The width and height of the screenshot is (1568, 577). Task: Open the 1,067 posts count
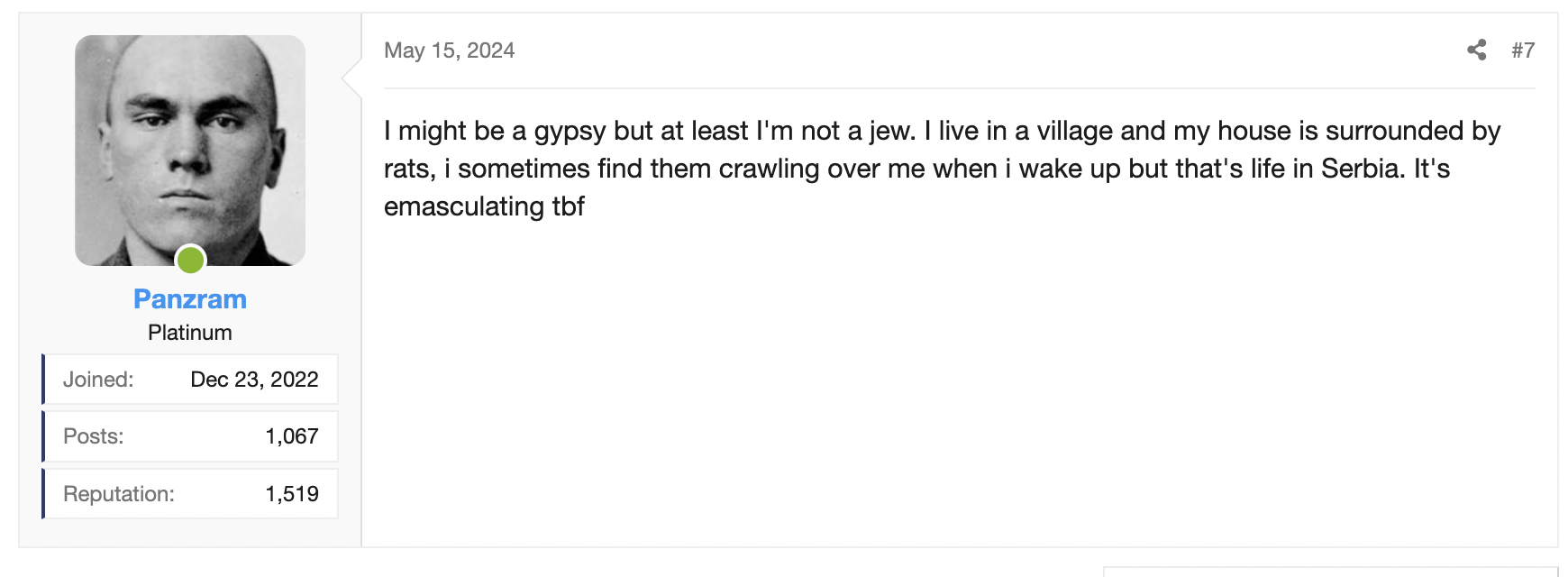pyautogui.click(x=292, y=436)
